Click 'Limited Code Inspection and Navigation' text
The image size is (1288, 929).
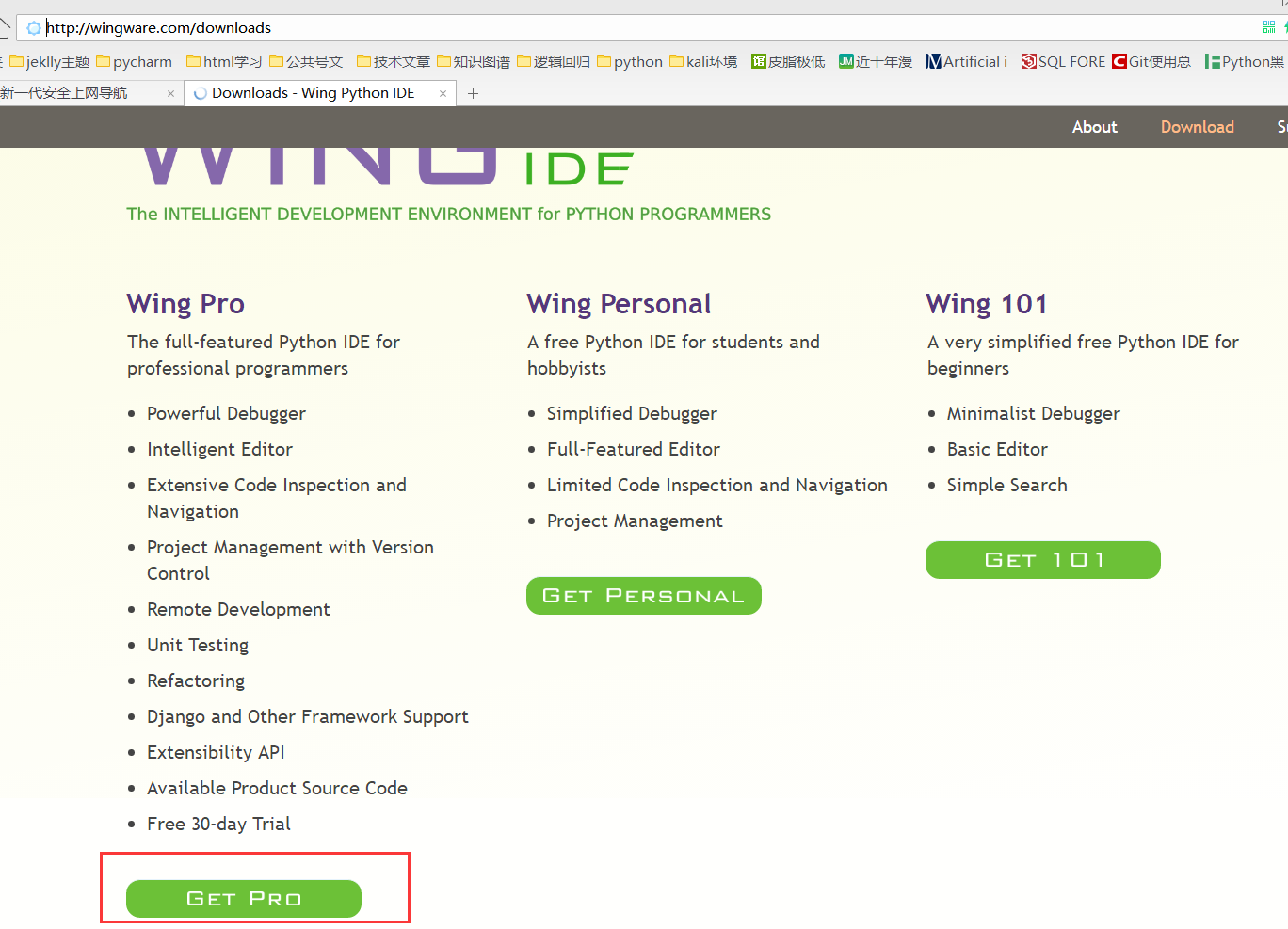pyautogui.click(x=717, y=485)
